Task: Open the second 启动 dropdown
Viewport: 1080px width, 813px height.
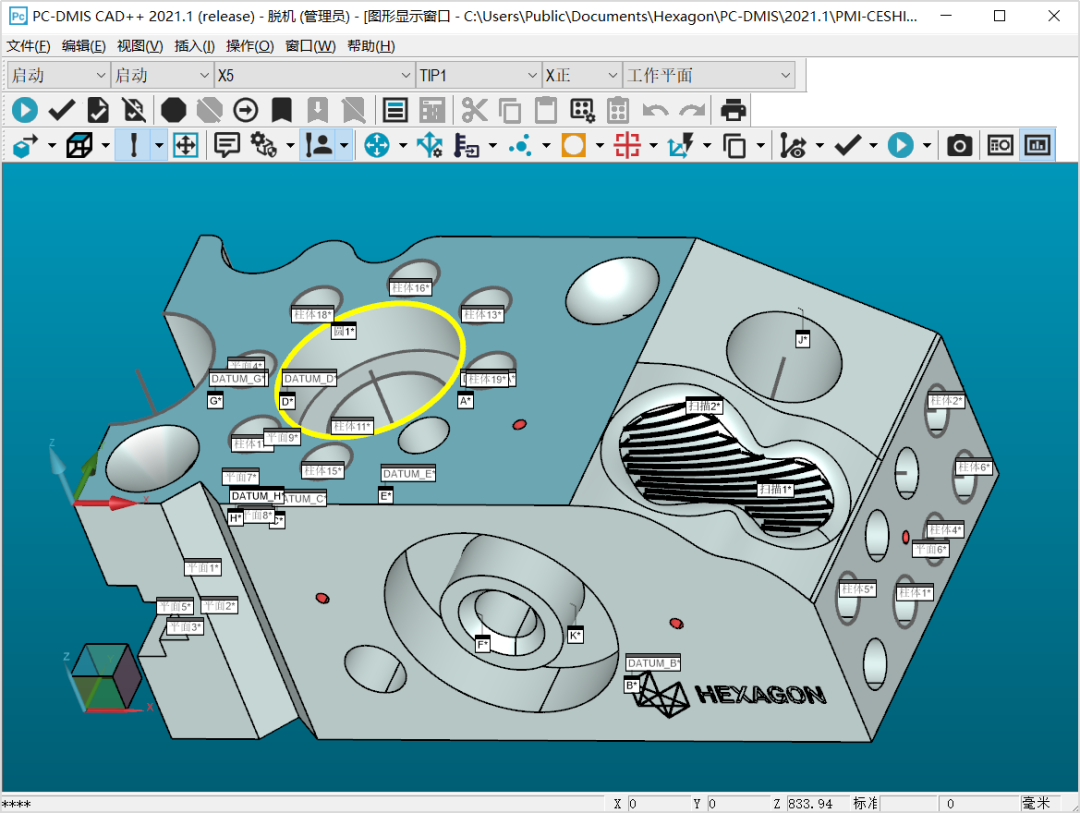Action: click(x=161, y=75)
